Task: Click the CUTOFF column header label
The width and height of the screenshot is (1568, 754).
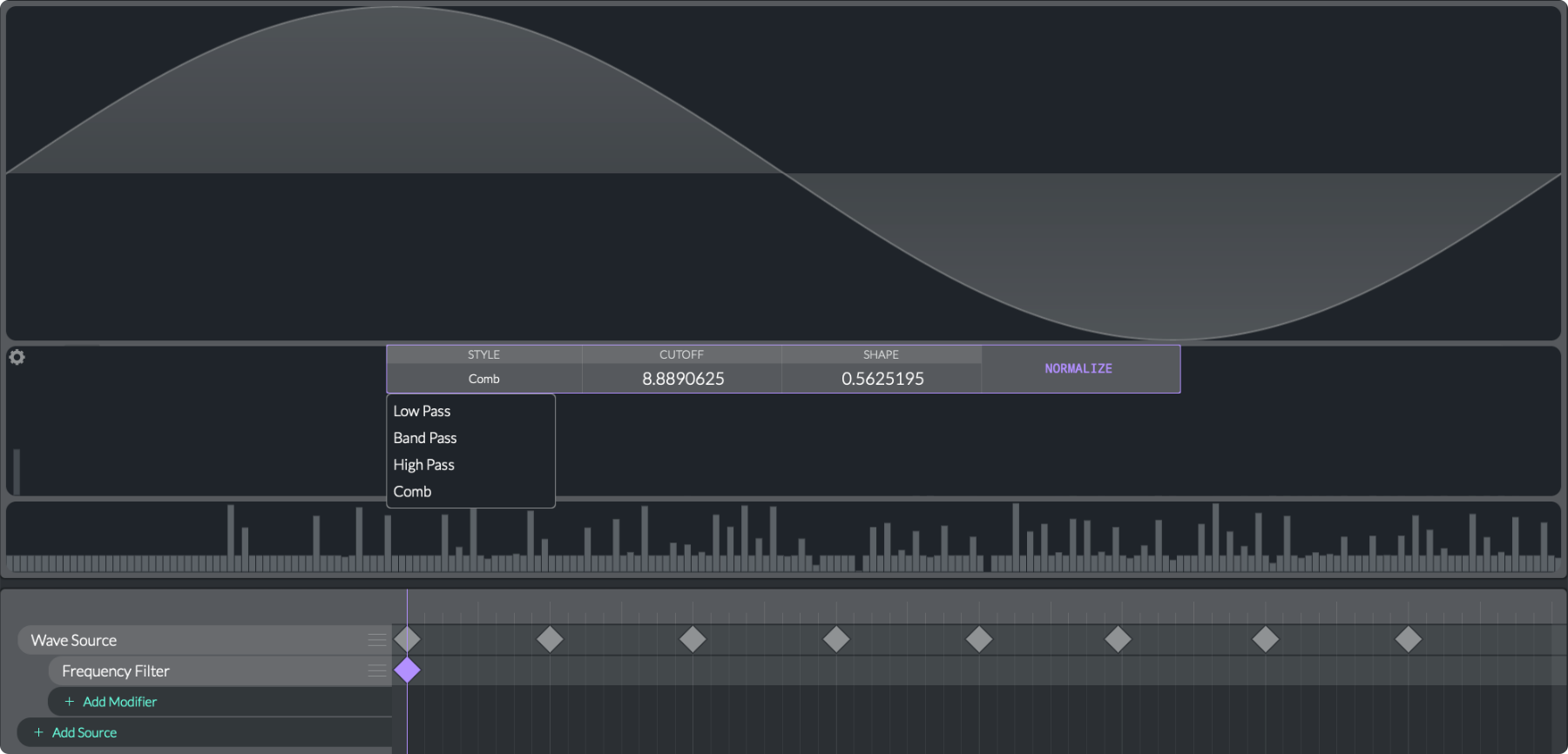Action: tap(681, 355)
